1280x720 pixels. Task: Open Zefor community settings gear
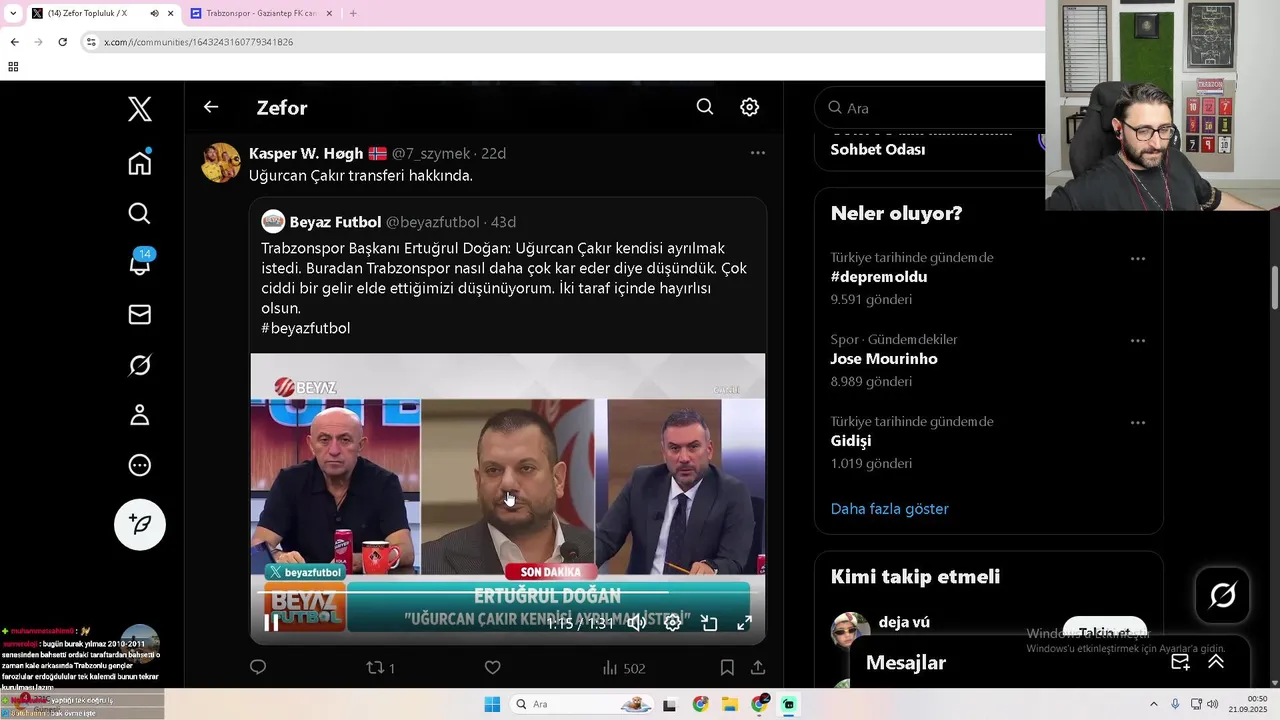749,107
